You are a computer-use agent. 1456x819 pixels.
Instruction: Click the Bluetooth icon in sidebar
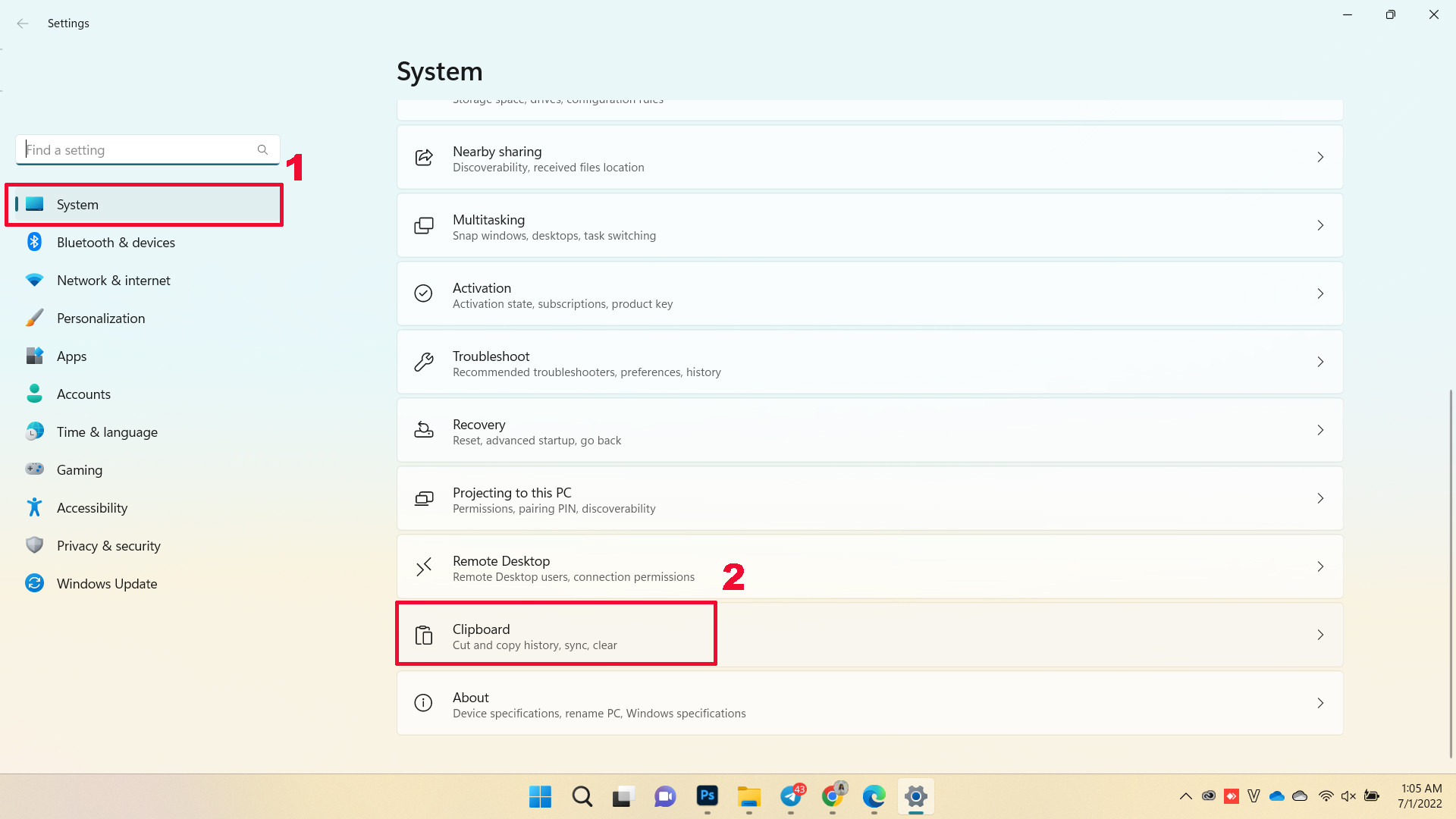pos(34,242)
